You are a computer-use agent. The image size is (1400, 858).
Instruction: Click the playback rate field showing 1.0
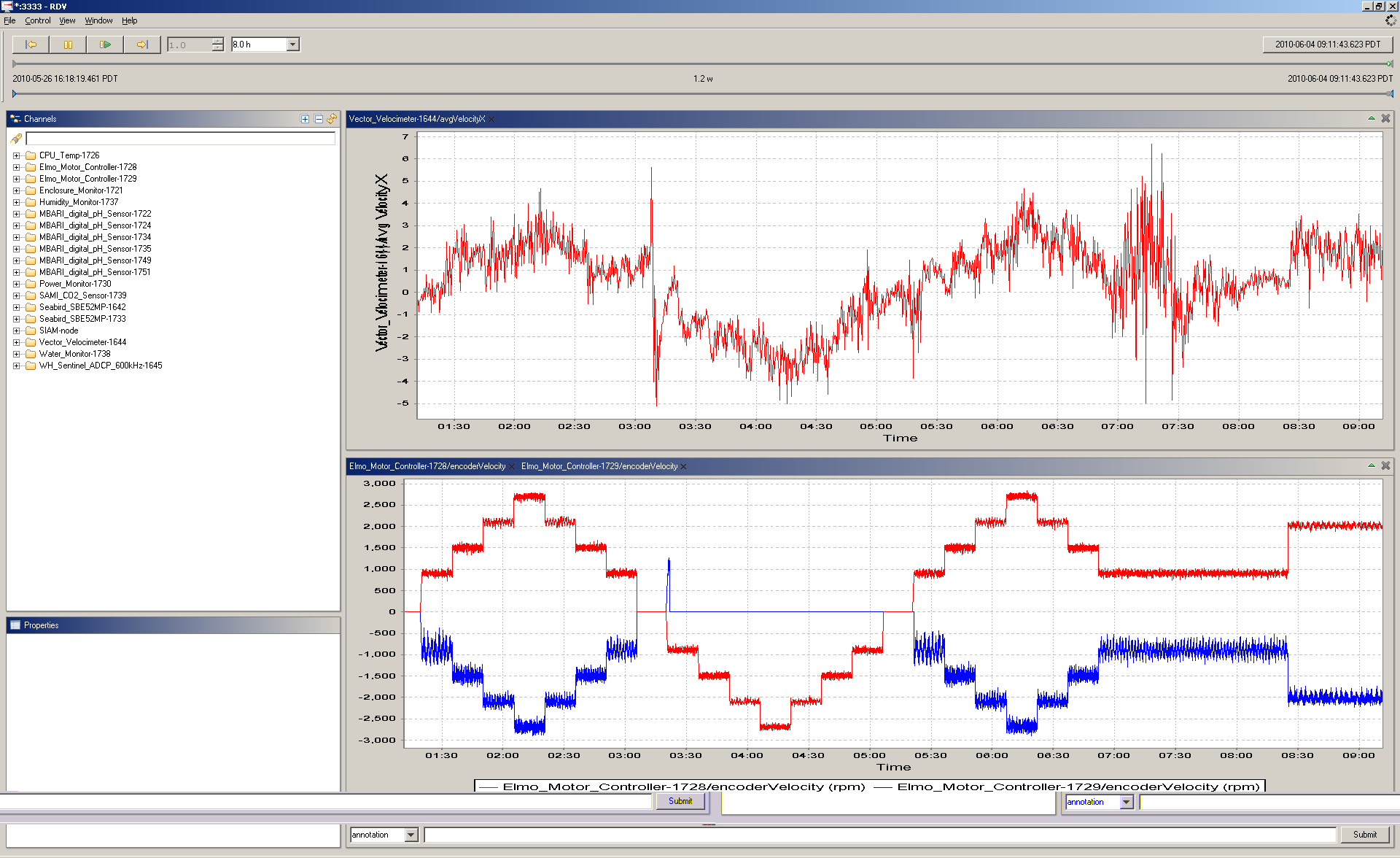pyautogui.click(x=189, y=45)
